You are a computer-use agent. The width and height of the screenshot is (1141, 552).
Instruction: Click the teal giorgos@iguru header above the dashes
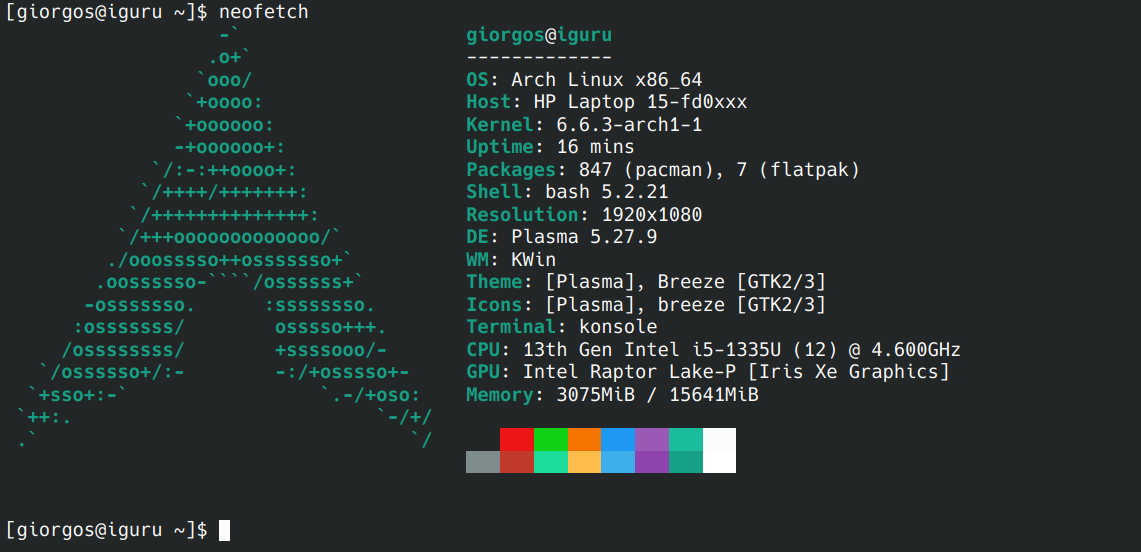[538, 35]
